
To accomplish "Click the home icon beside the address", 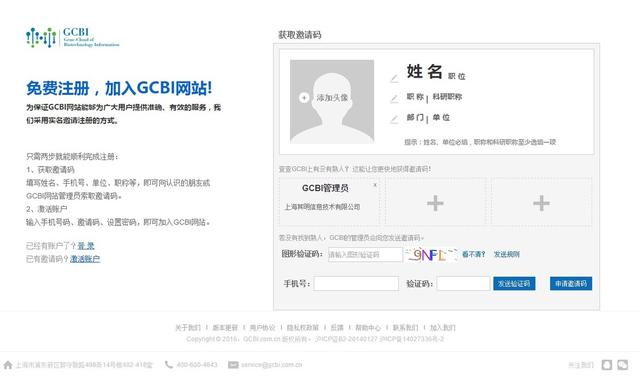I will point(8,365).
